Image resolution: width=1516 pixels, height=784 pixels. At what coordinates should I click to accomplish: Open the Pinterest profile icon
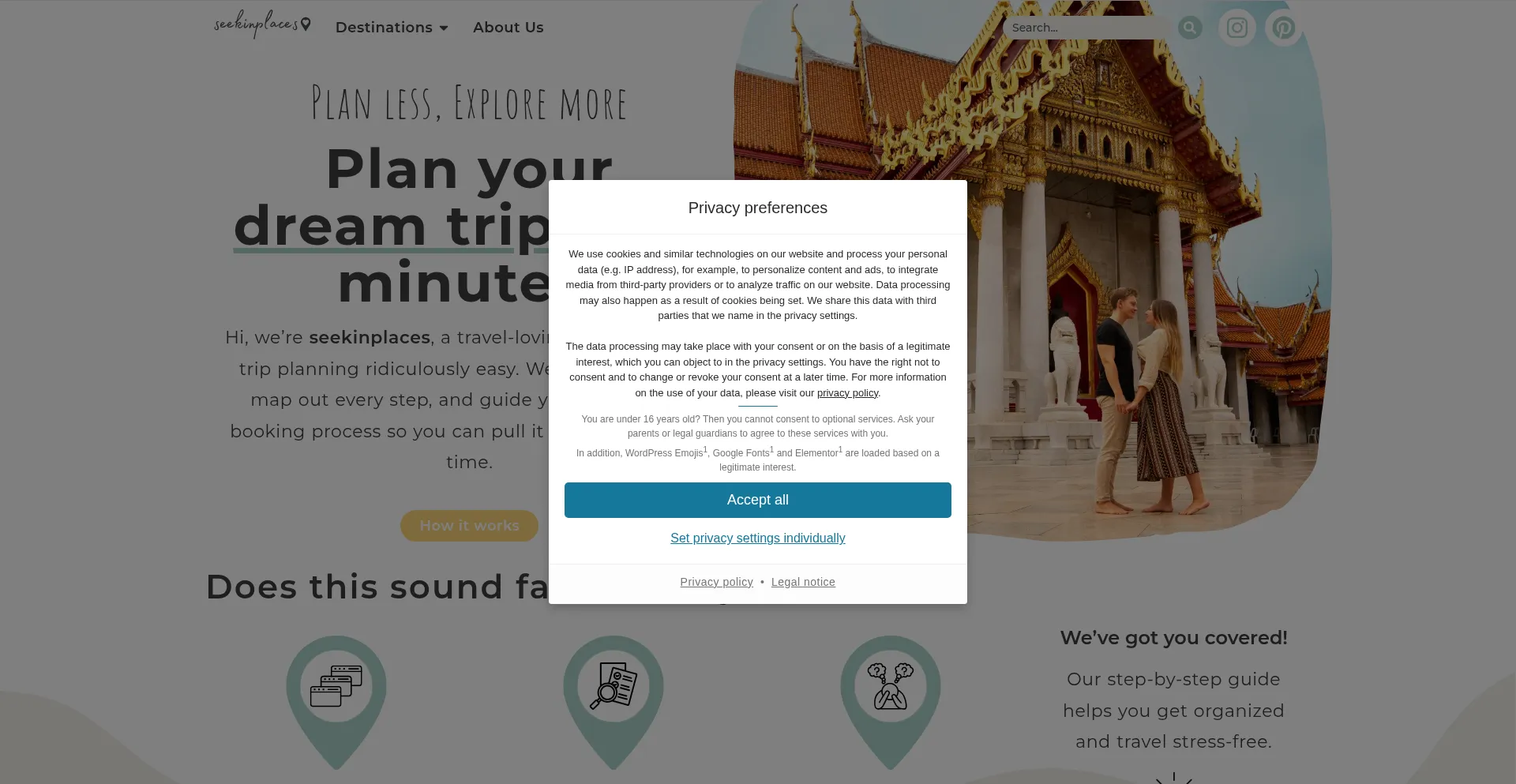tap(1283, 28)
